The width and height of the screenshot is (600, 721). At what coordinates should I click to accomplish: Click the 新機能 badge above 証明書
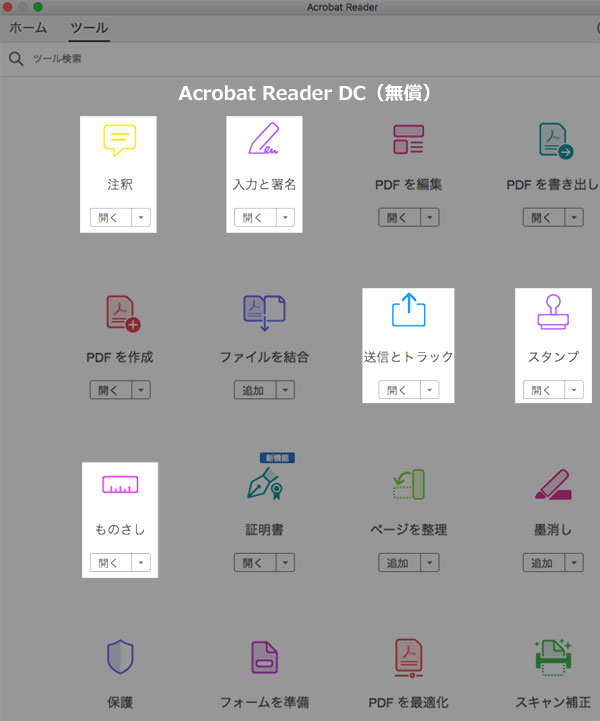[277, 458]
